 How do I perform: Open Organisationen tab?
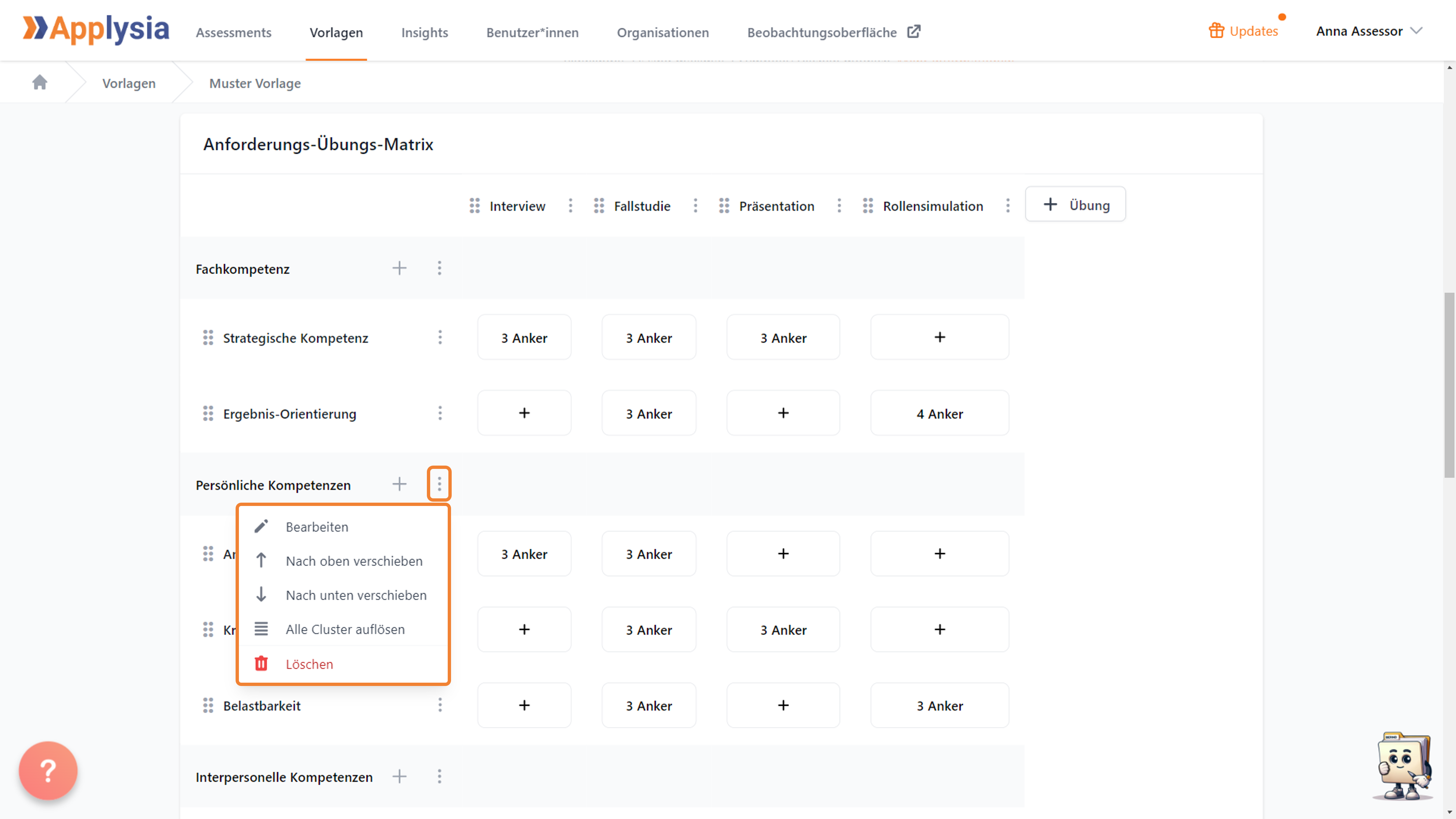pos(663,32)
